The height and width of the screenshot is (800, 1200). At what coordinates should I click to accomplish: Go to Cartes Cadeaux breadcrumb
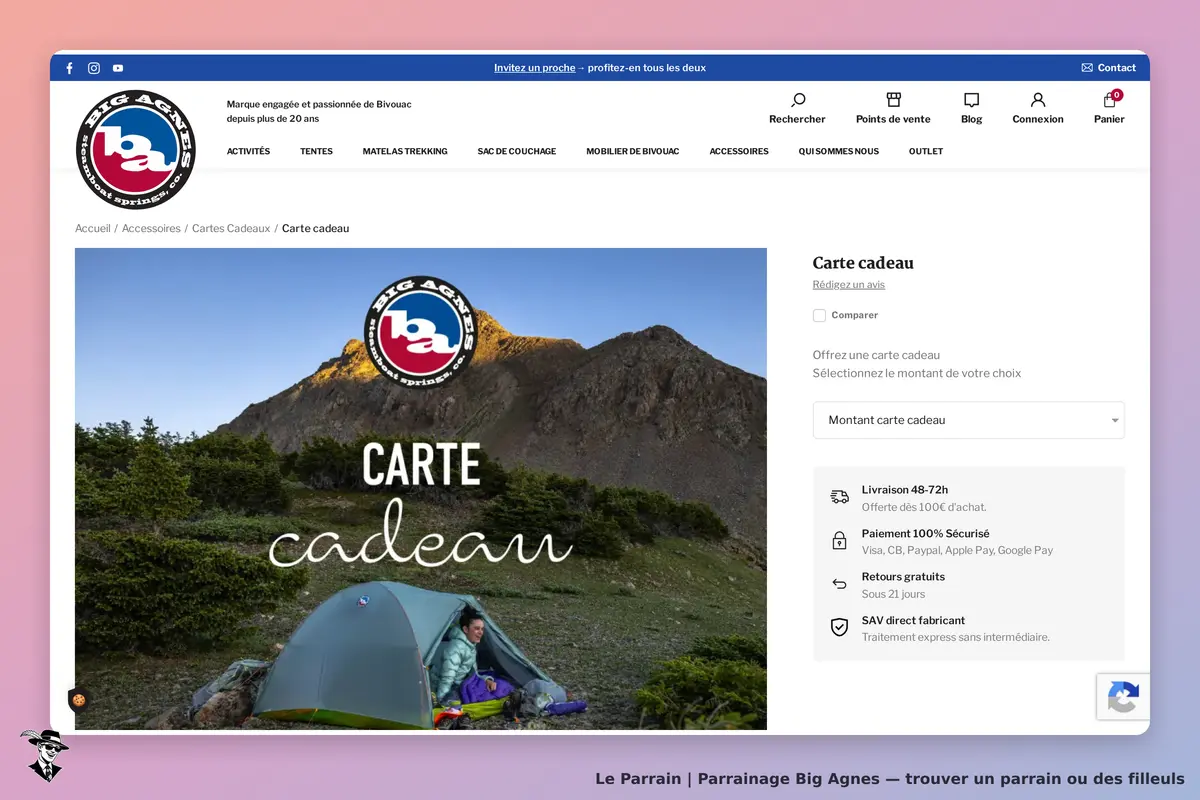pyautogui.click(x=231, y=228)
